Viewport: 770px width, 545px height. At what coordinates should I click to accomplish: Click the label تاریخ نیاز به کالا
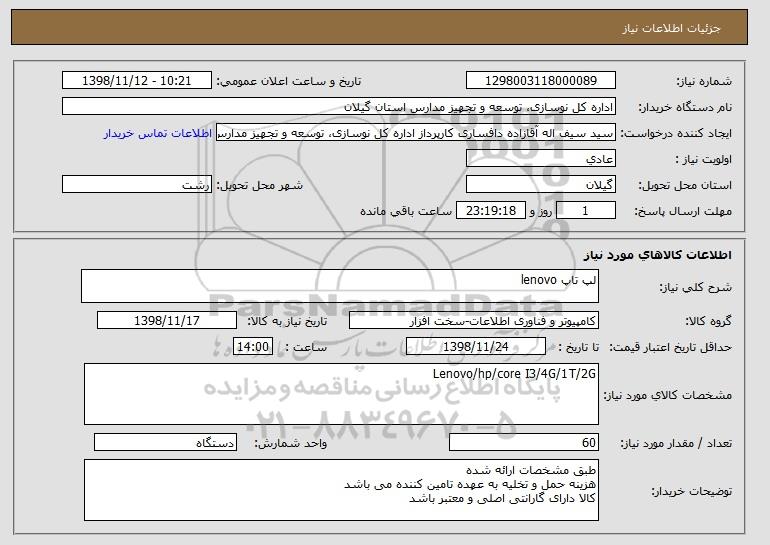tap(287, 322)
